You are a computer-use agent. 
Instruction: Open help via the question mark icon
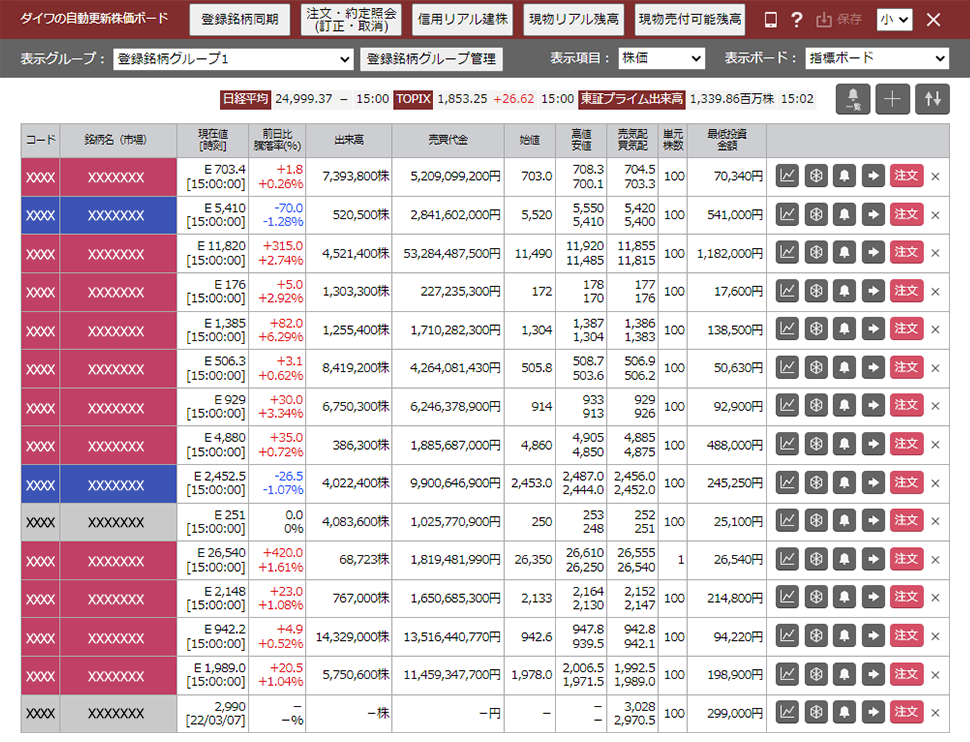click(x=796, y=20)
